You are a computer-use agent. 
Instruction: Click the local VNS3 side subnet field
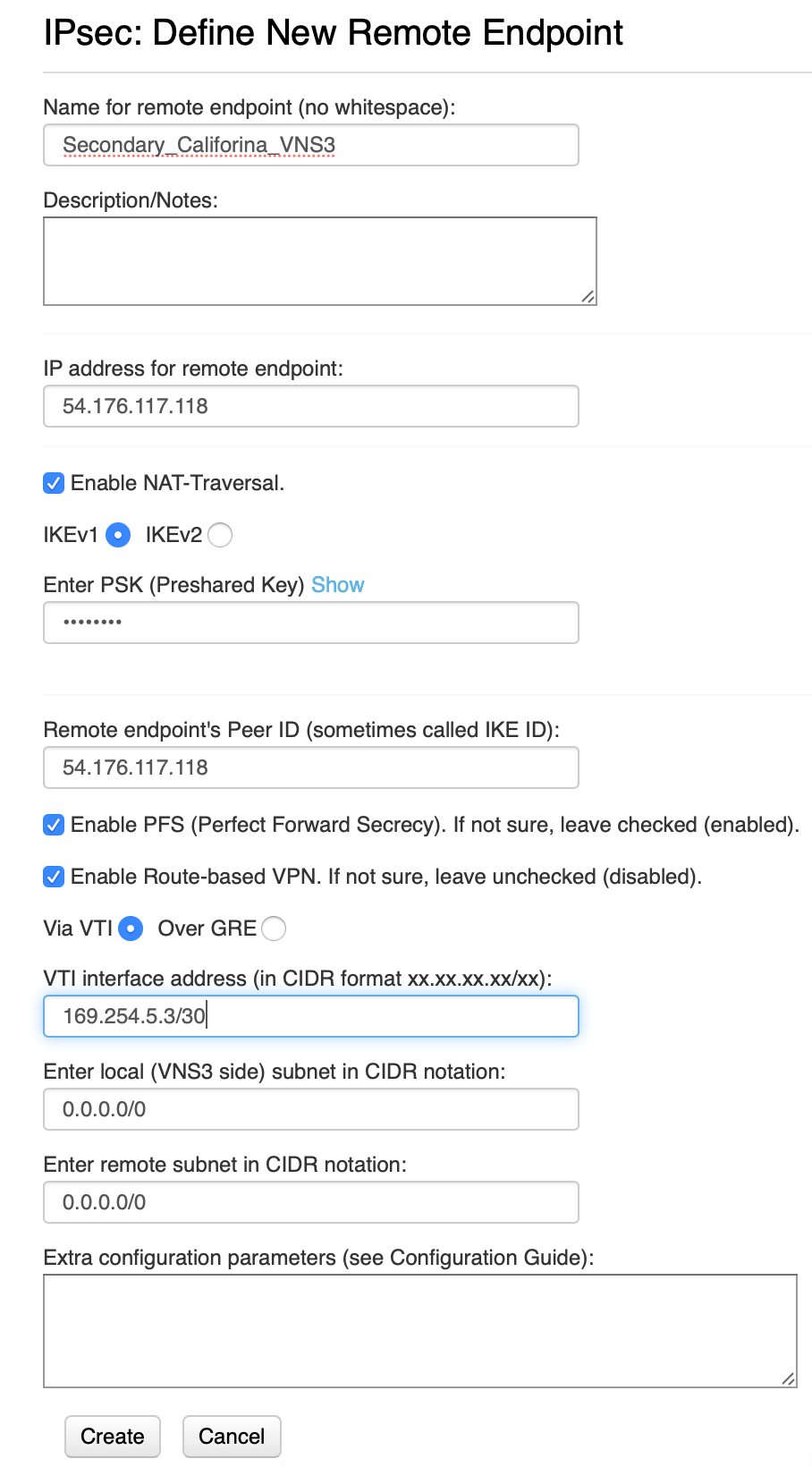click(310, 1109)
